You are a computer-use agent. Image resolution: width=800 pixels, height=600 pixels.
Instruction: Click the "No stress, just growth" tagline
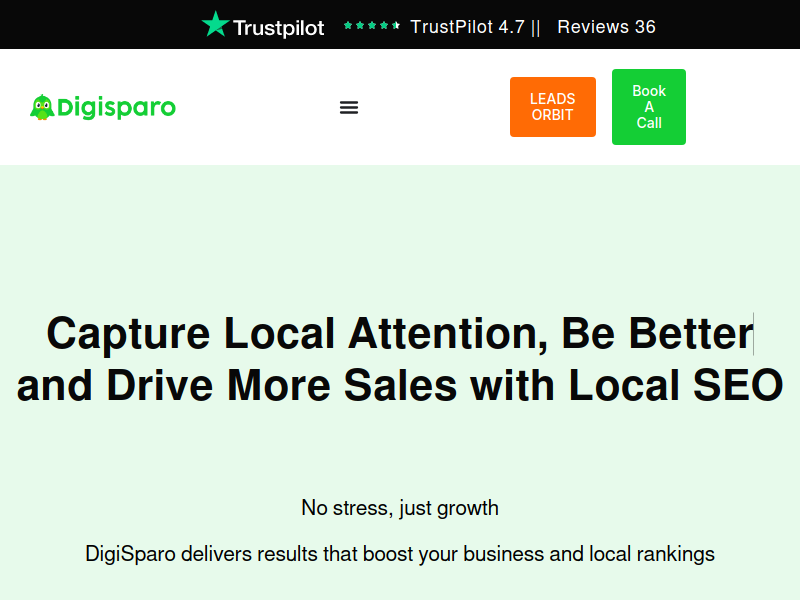tap(400, 508)
